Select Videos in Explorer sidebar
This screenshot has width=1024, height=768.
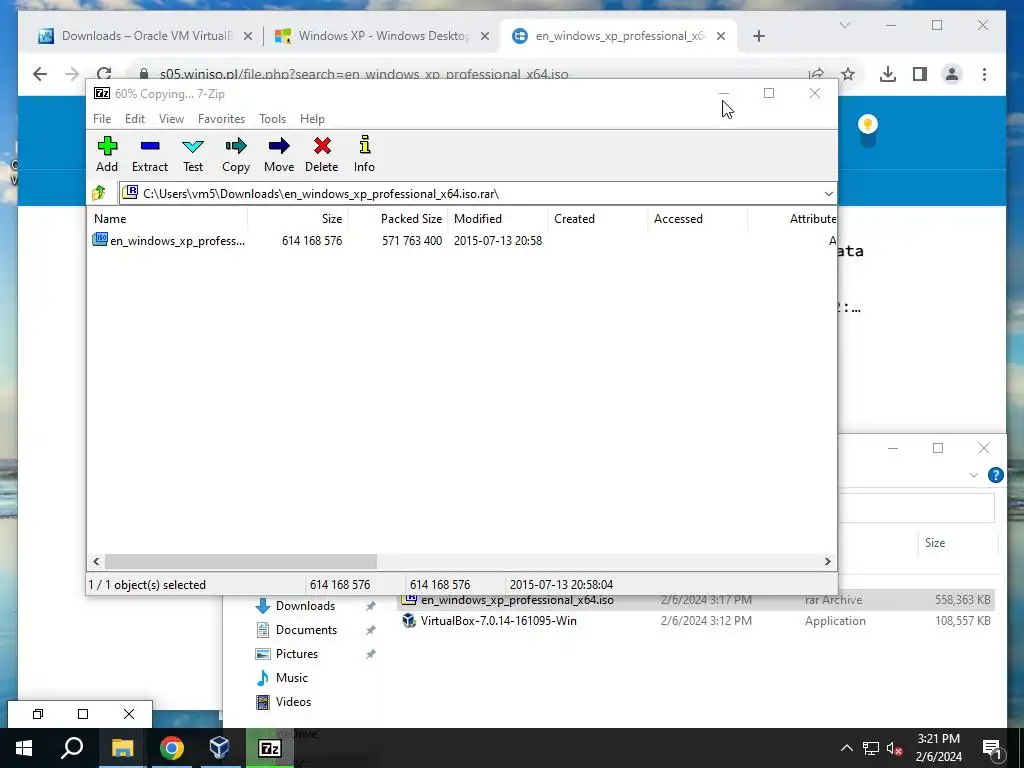293,702
